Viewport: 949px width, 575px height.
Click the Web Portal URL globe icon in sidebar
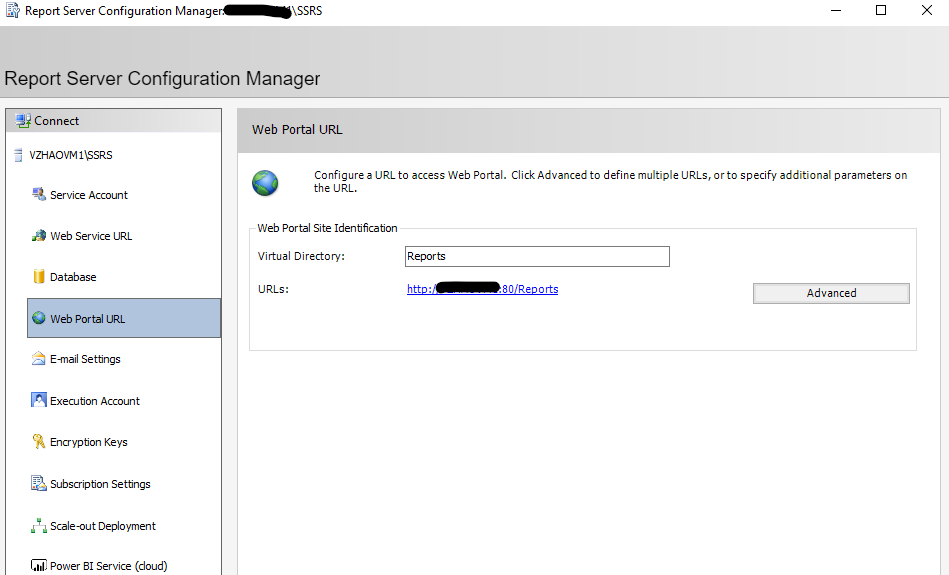[x=39, y=318]
